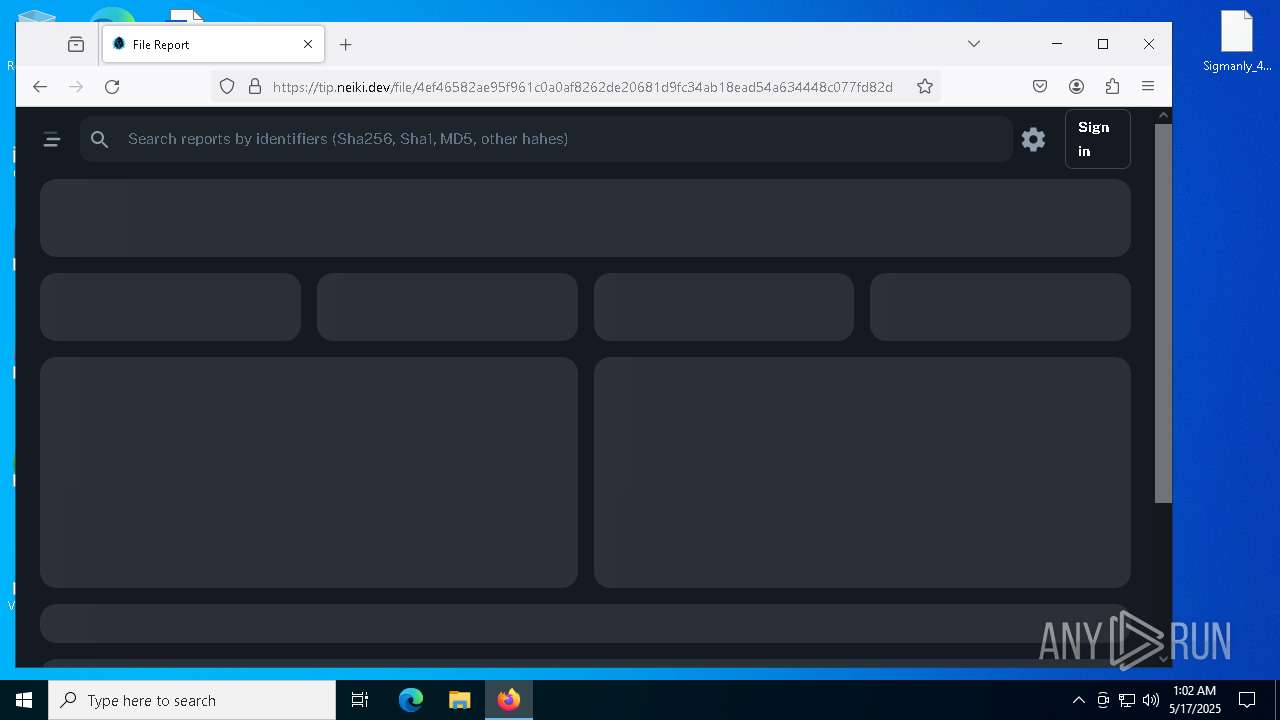Select the Sigmanly_4 desktop file

1237,41
